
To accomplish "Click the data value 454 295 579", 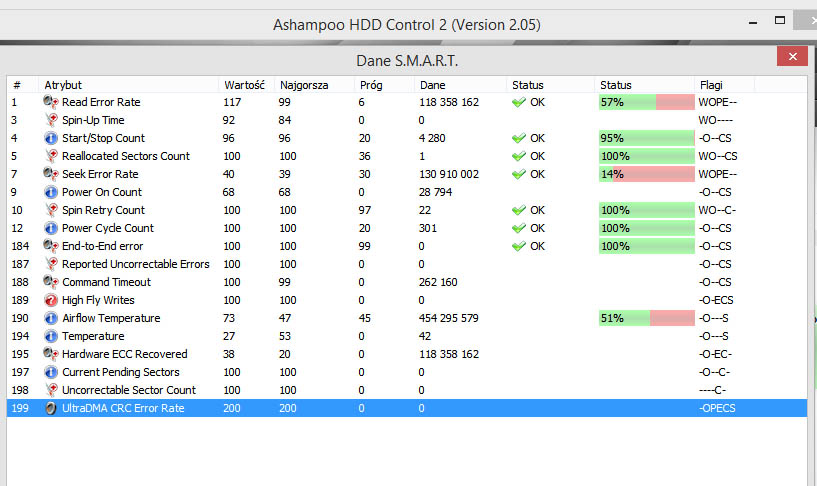I will [x=449, y=318].
